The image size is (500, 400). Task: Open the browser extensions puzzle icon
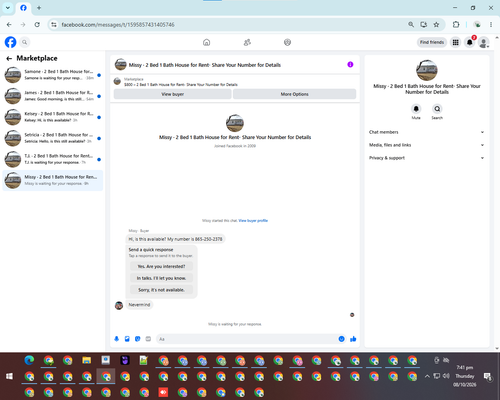pyautogui.click(x=456, y=25)
